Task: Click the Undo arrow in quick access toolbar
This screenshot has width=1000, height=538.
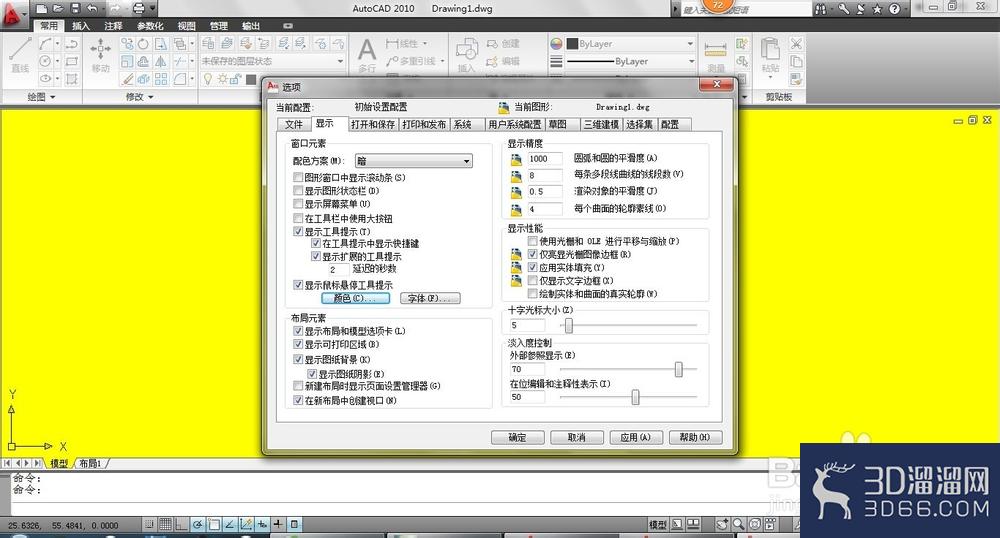Action: 92,9
